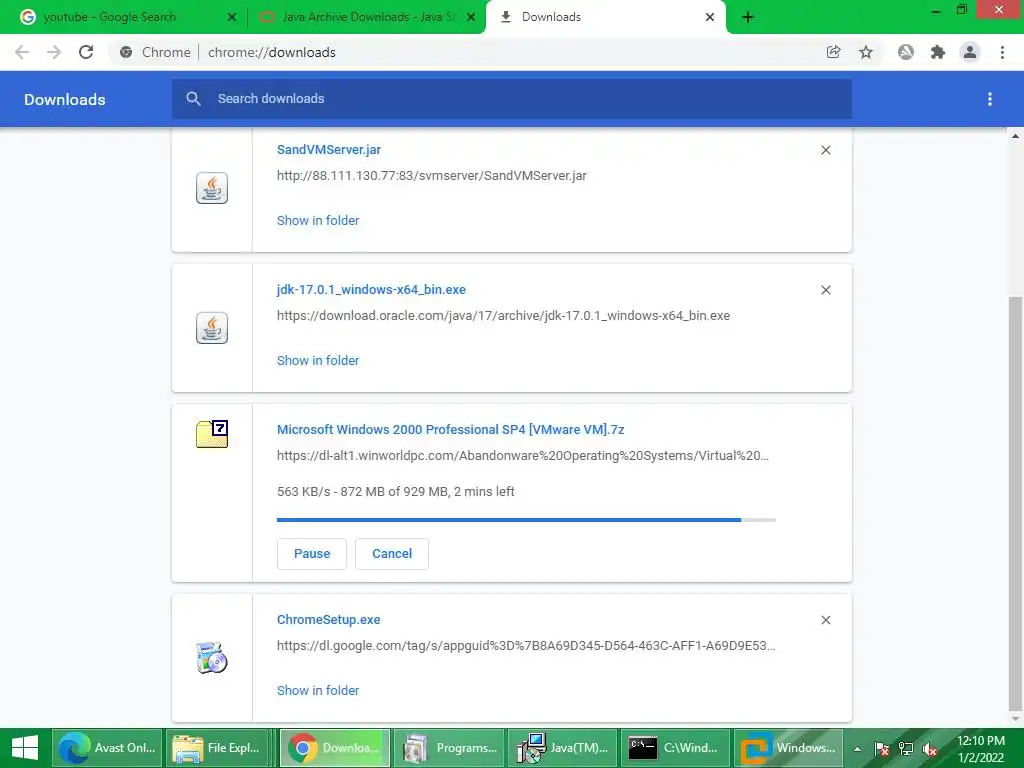
Task: Click the 7z archive icon for Windows 2000
Action: (x=212, y=434)
